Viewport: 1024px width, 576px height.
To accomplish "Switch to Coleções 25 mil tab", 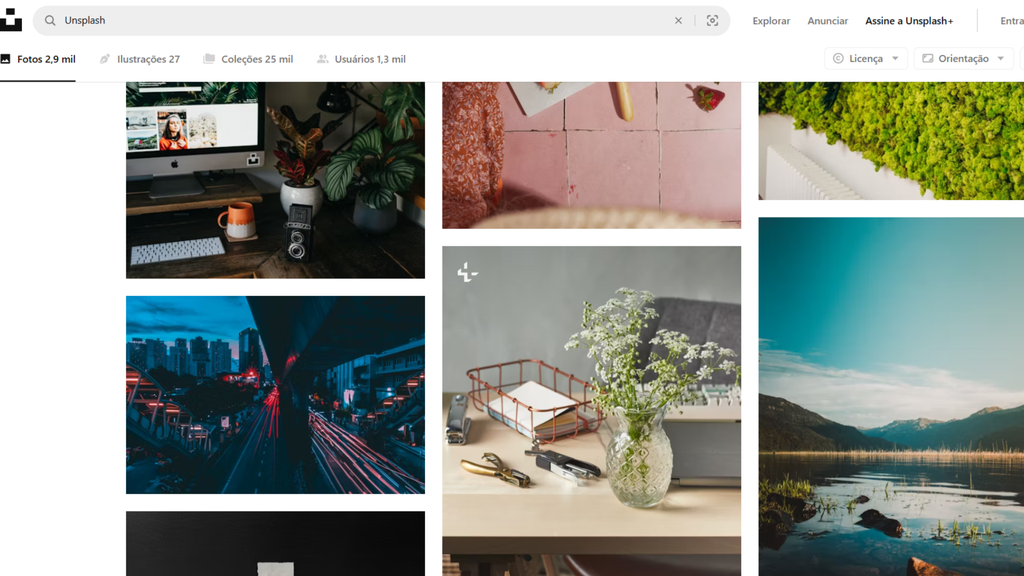I will pyautogui.click(x=248, y=59).
